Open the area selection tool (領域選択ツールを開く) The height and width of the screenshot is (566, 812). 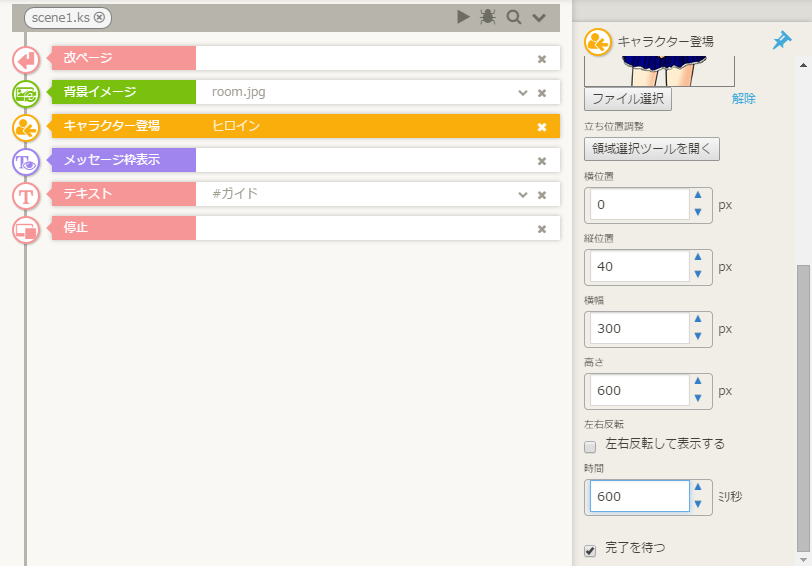pyautogui.click(x=651, y=149)
